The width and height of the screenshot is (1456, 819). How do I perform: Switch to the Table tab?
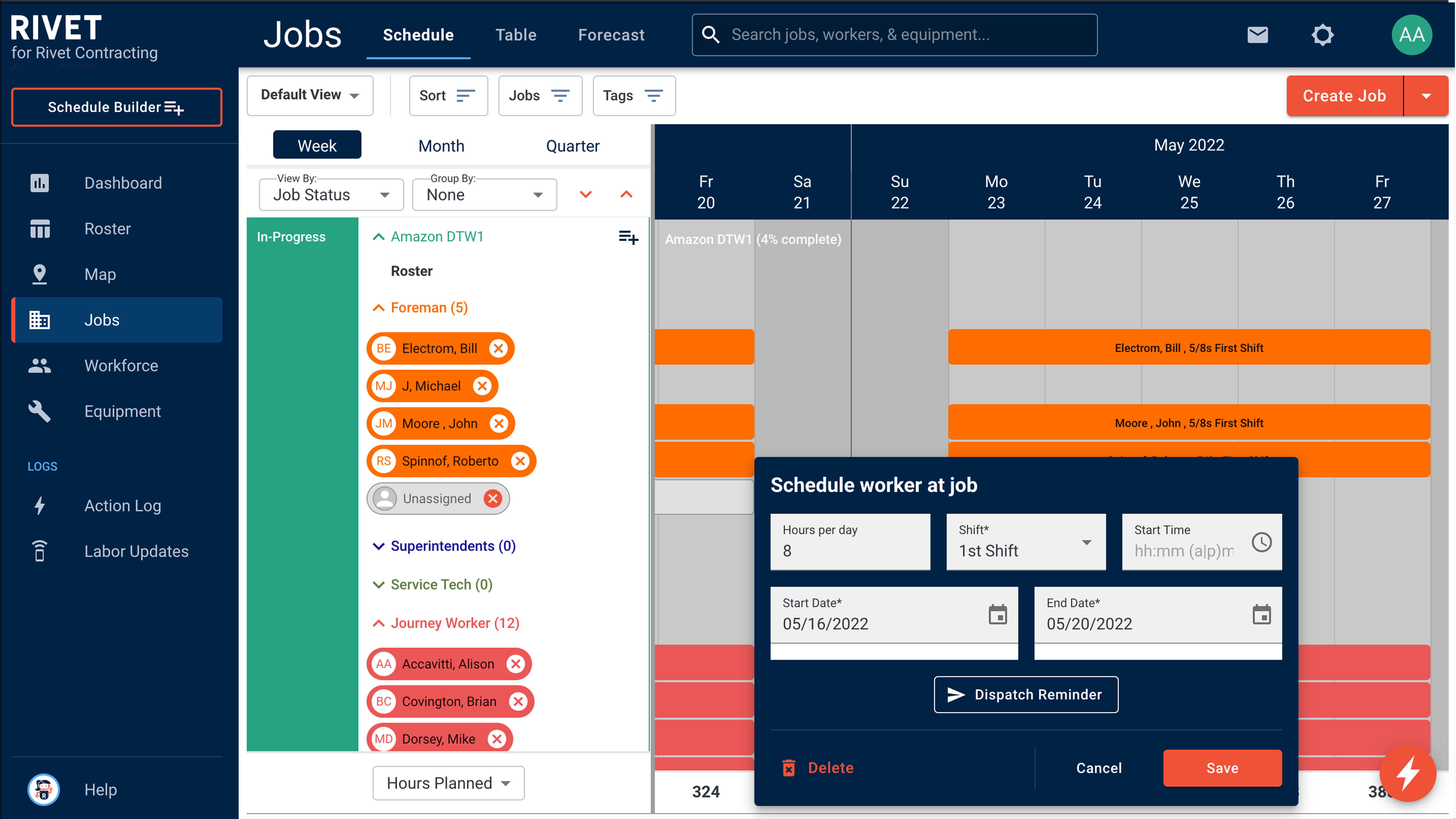516,35
